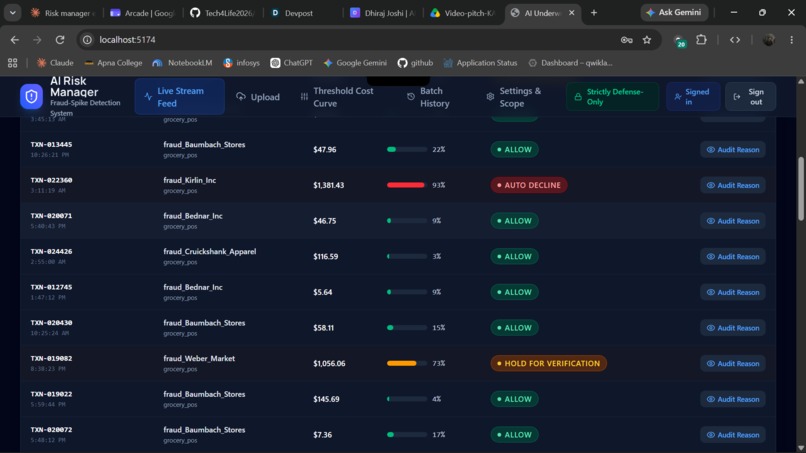Click the localhost:5174 address bar
Viewport: 806px width, 453px height.
[350, 40]
